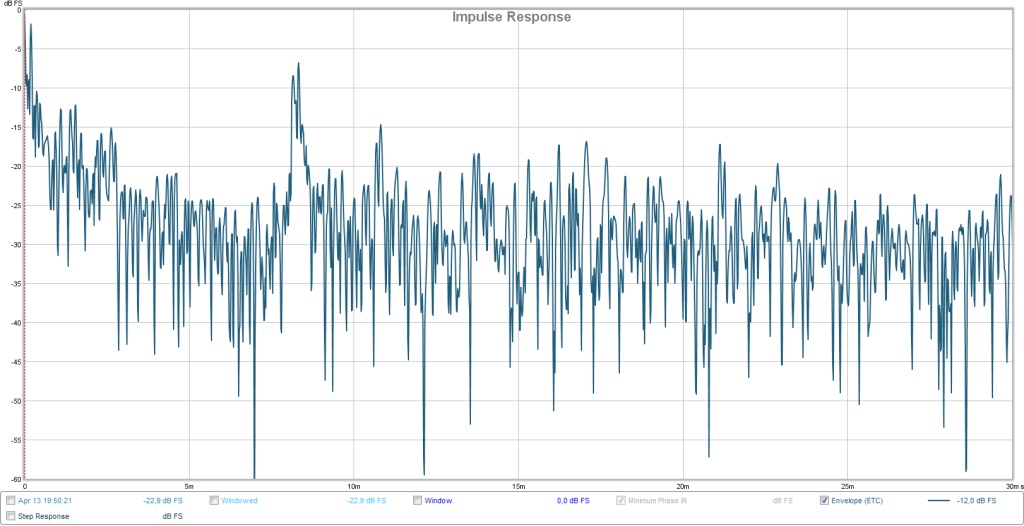Click the 20m tick on the time axis
The height and width of the screenshot is (526, 1024).
click(682, 486)
